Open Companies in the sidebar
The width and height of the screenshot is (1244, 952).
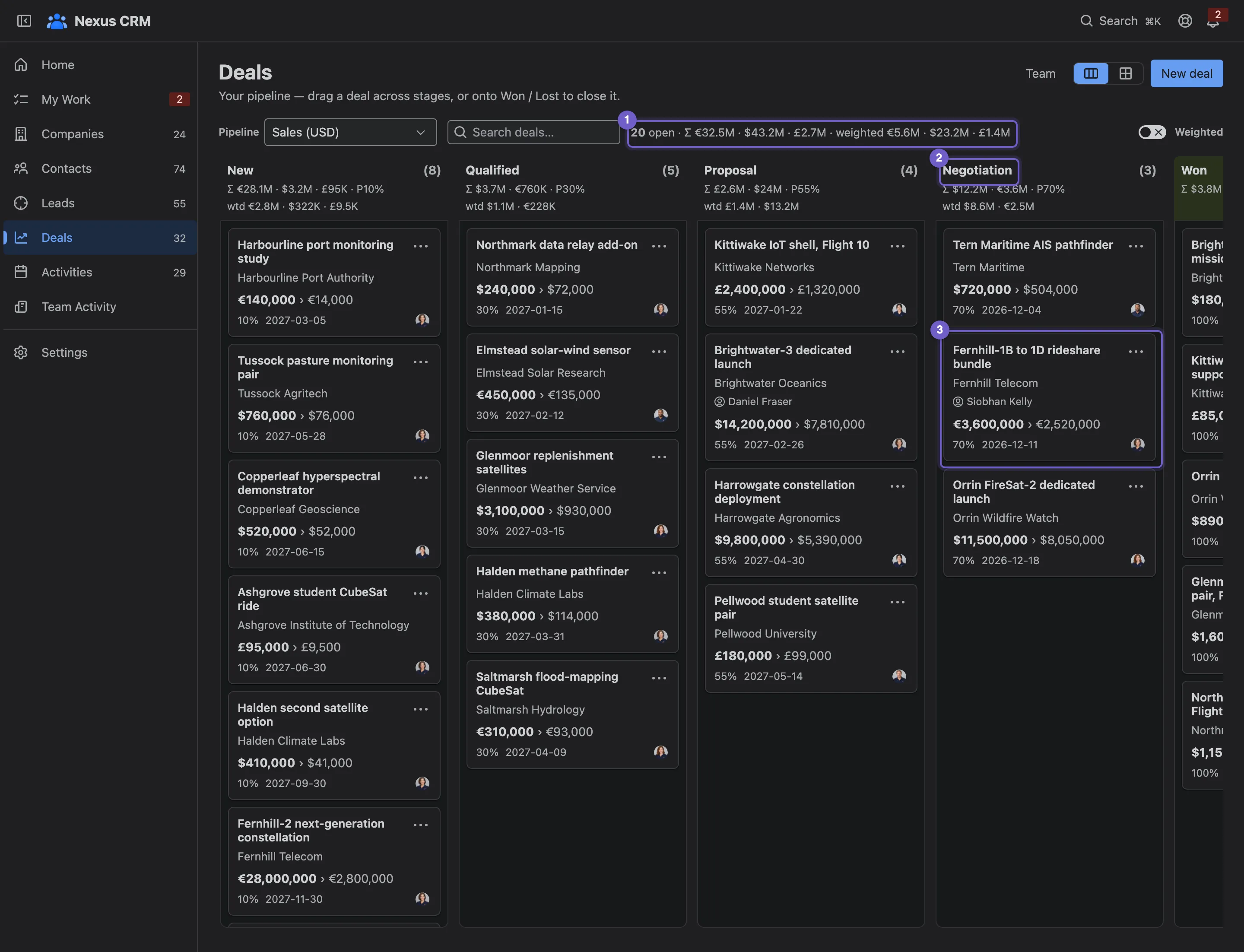(100, 134)
